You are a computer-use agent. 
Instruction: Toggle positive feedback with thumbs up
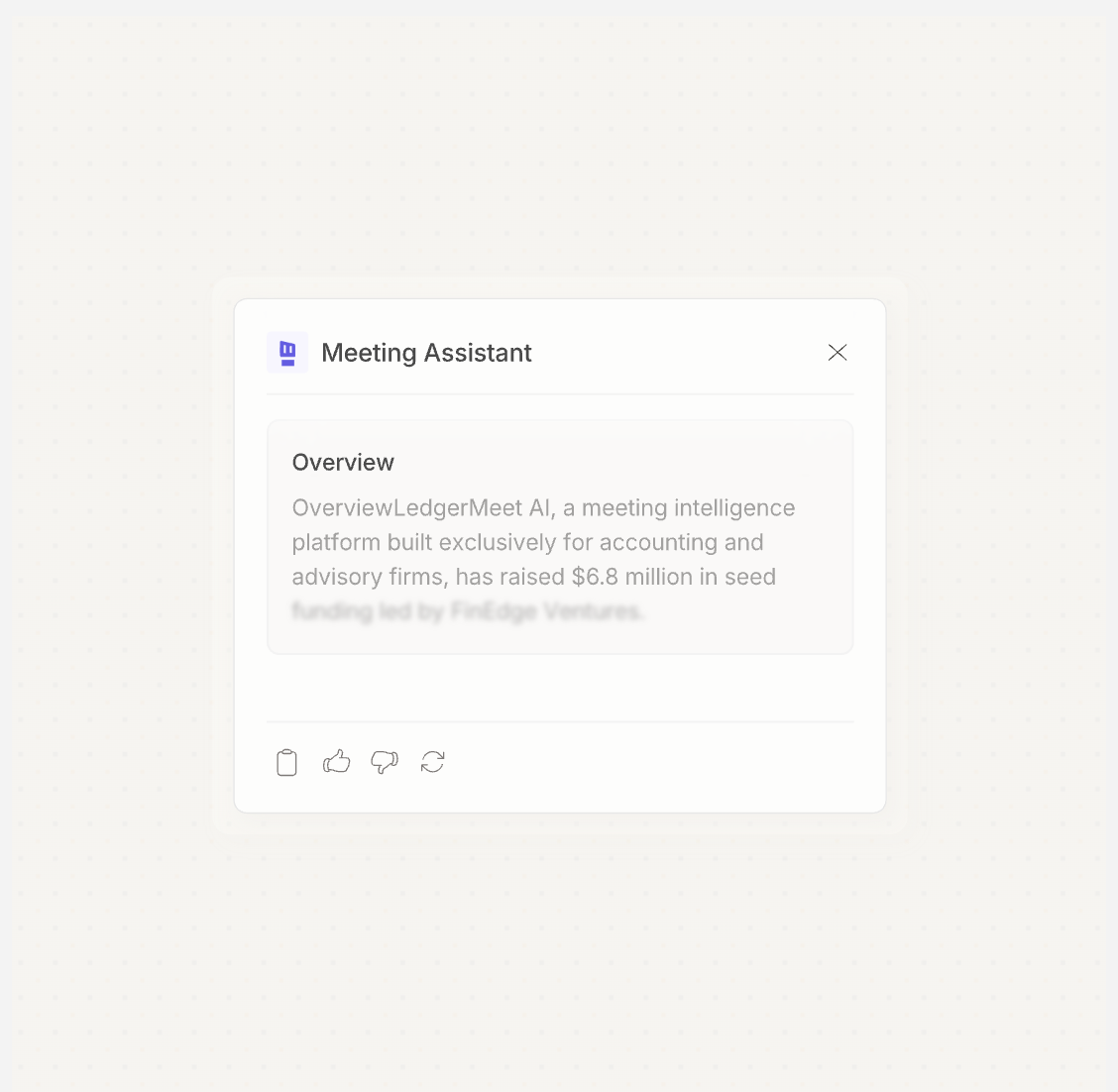(336, 761)
